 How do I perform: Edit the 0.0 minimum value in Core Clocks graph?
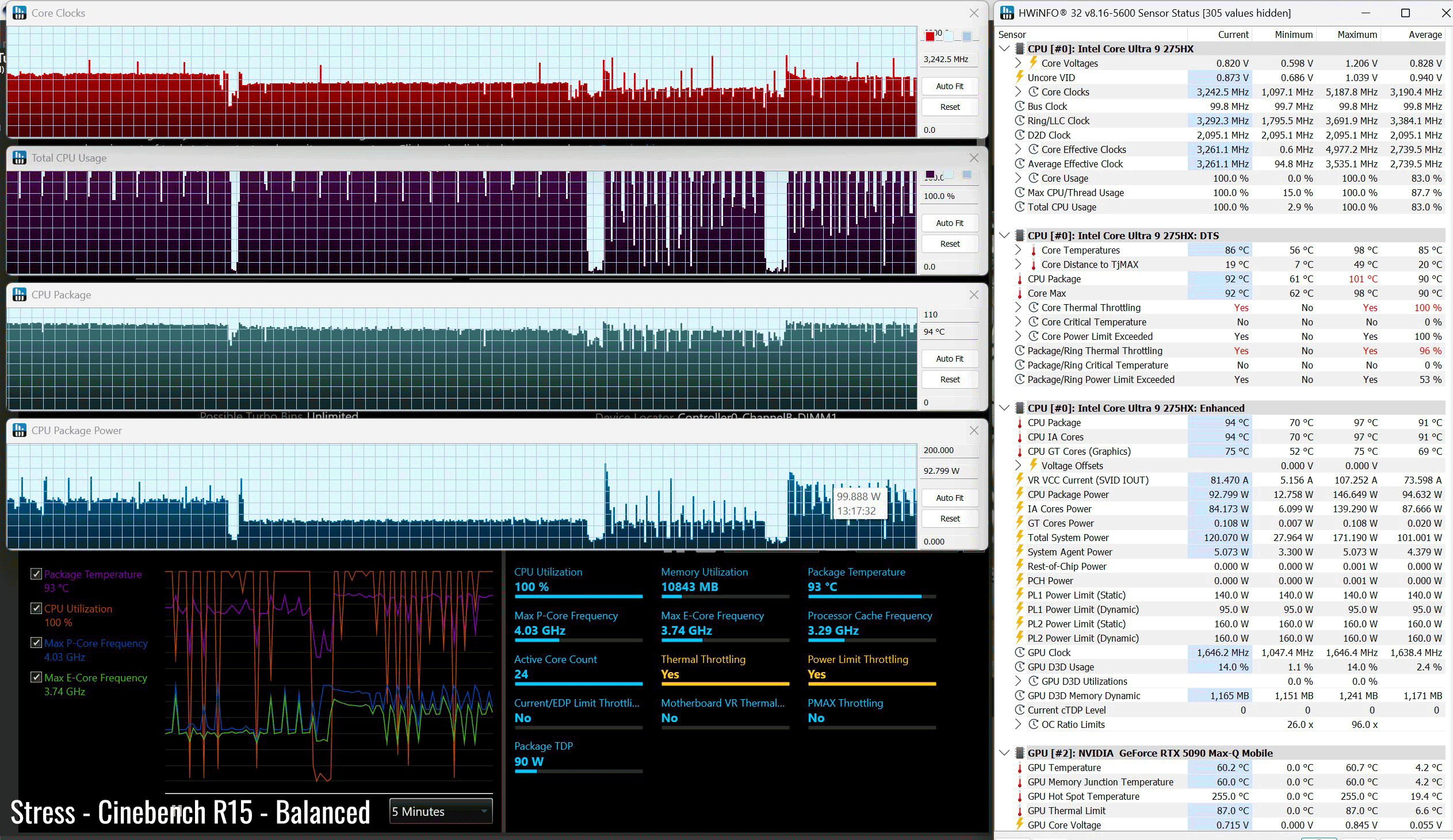point(949,129)
